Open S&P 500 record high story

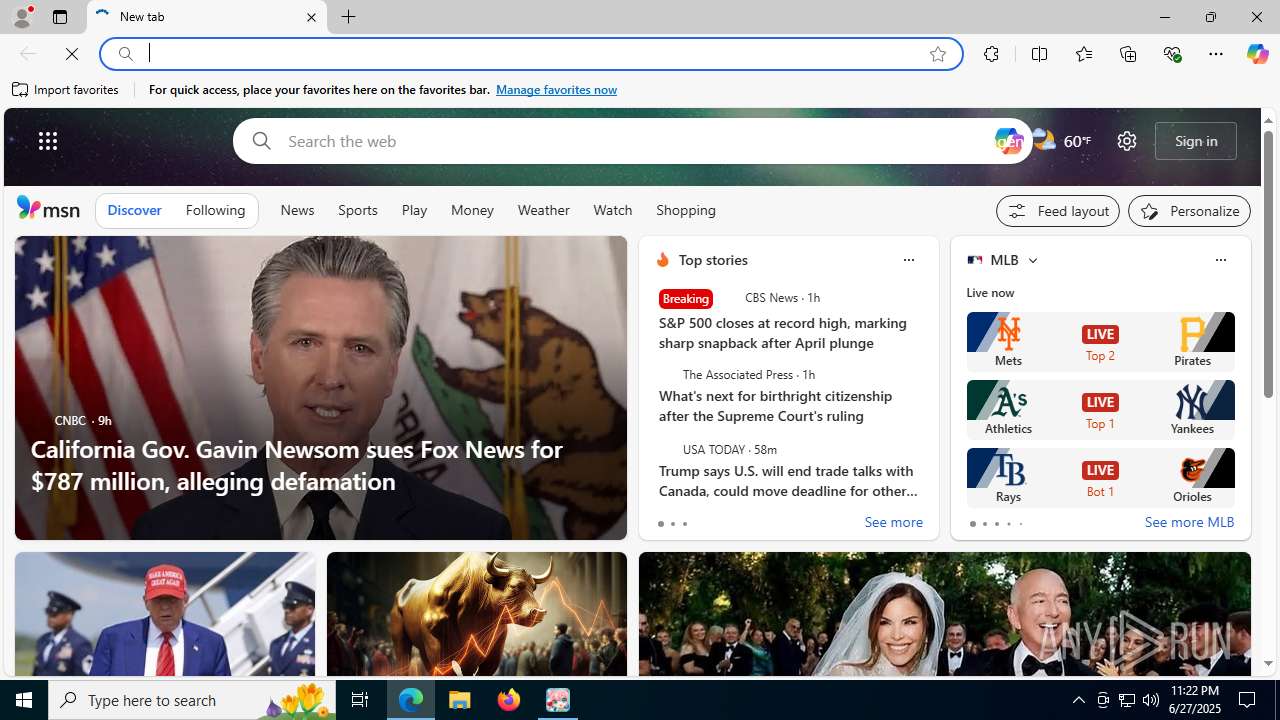[783, 333]
